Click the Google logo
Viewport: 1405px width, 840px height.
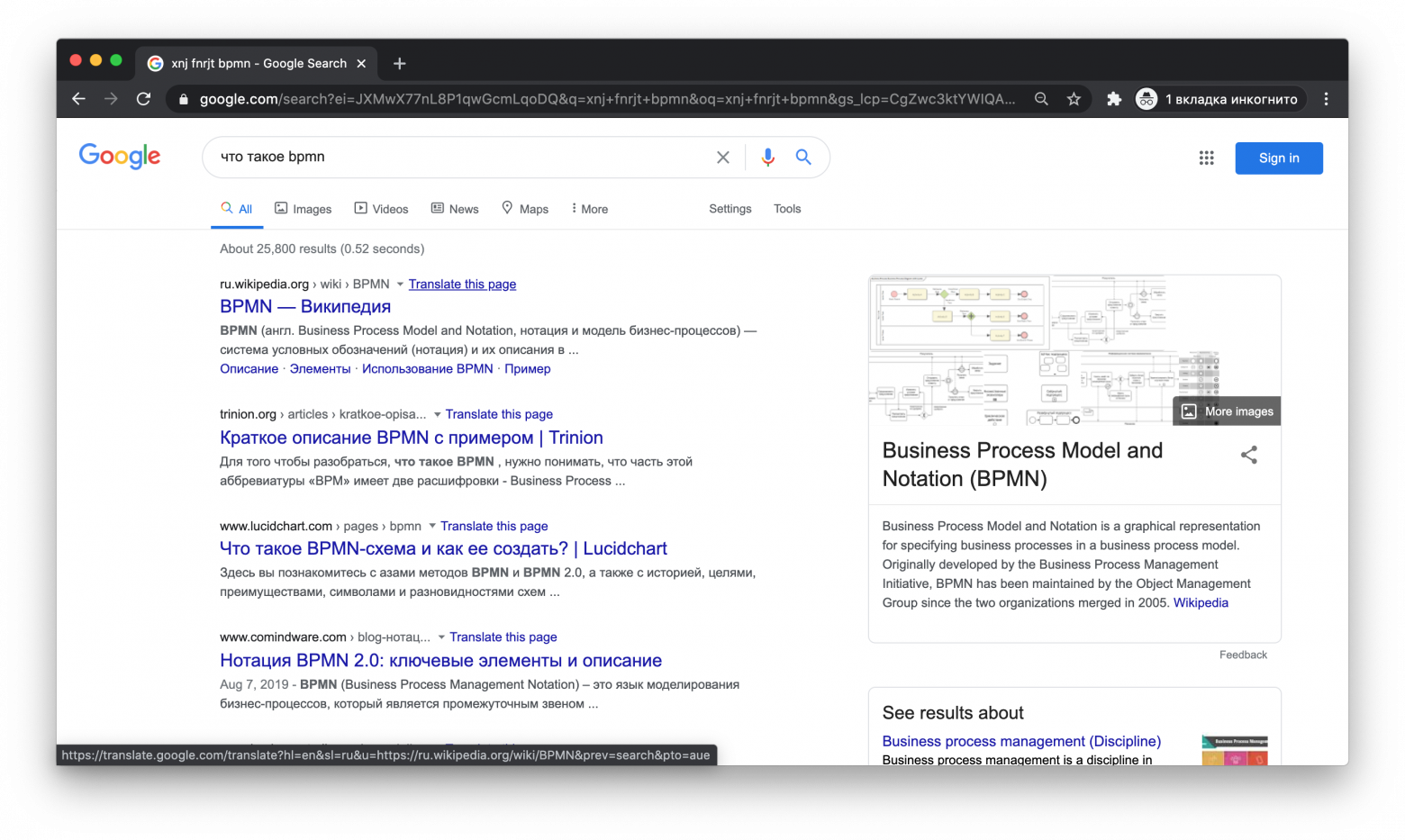(x=120, y=157)
